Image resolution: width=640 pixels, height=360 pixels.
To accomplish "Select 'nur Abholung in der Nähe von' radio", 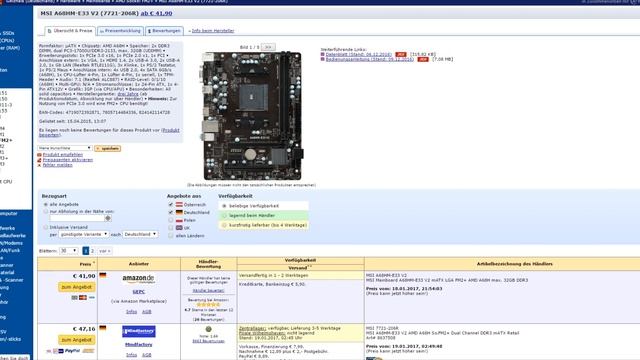I will pyautogui.click(x=46, y=211).
